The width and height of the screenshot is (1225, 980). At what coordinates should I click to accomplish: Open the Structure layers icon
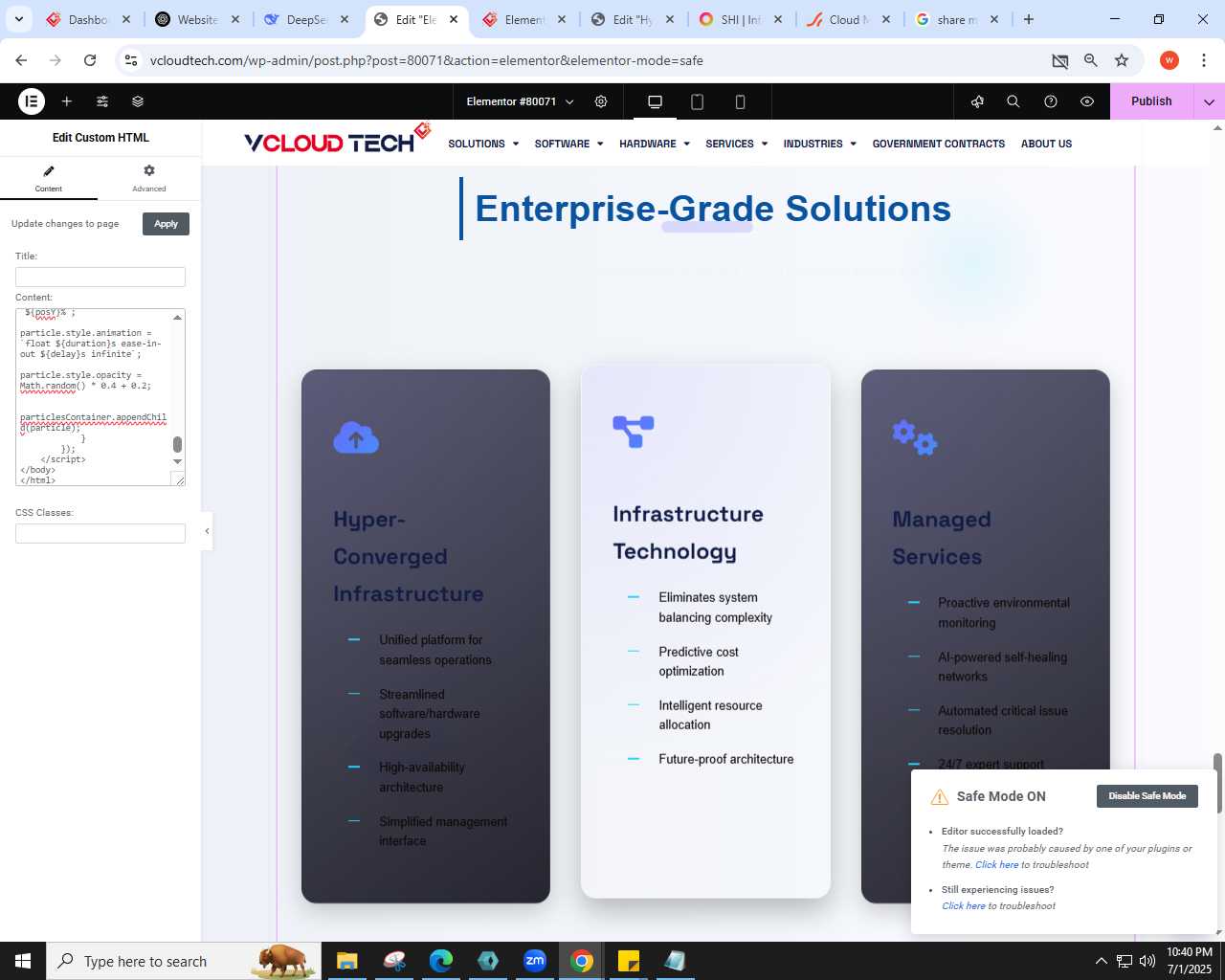pos(138,101)
